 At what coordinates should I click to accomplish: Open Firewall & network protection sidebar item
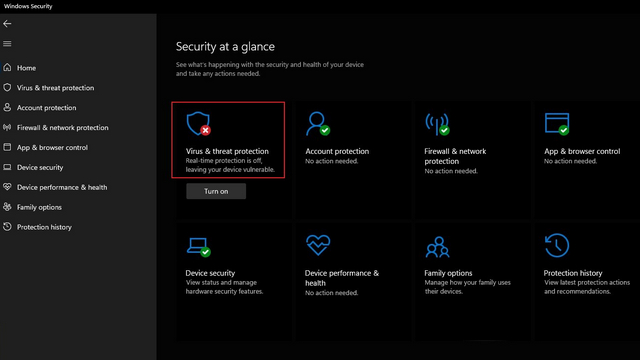[62, 128]
